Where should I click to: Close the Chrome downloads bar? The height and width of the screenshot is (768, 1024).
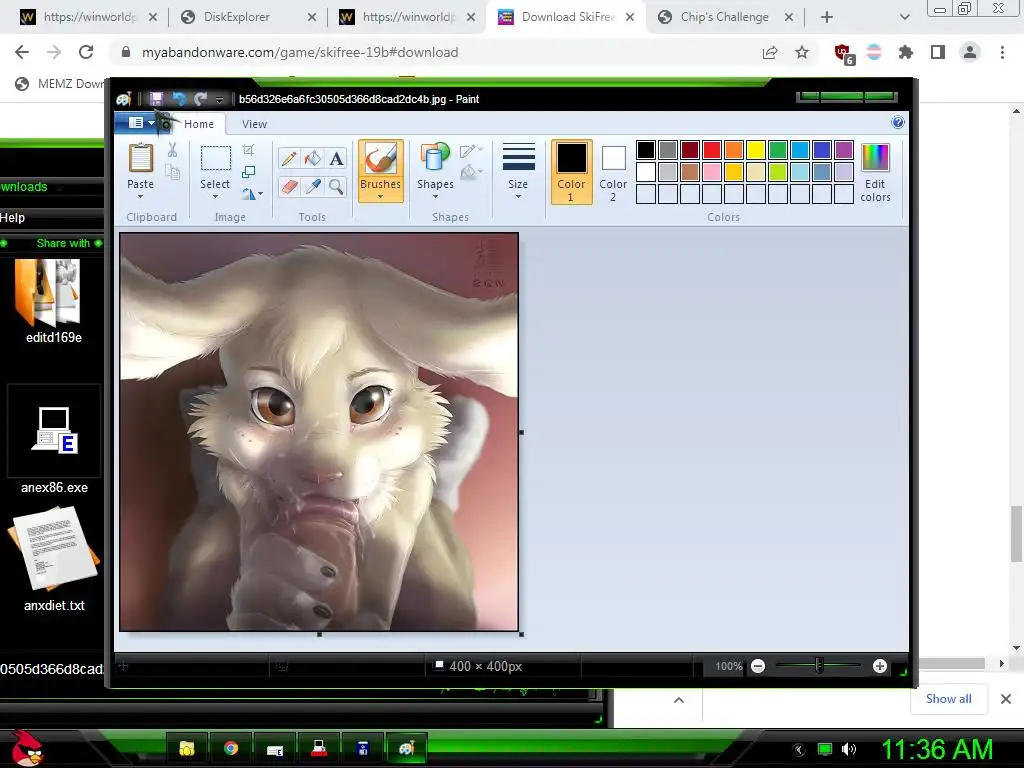pyautogui.click(x=1006, y=699)
